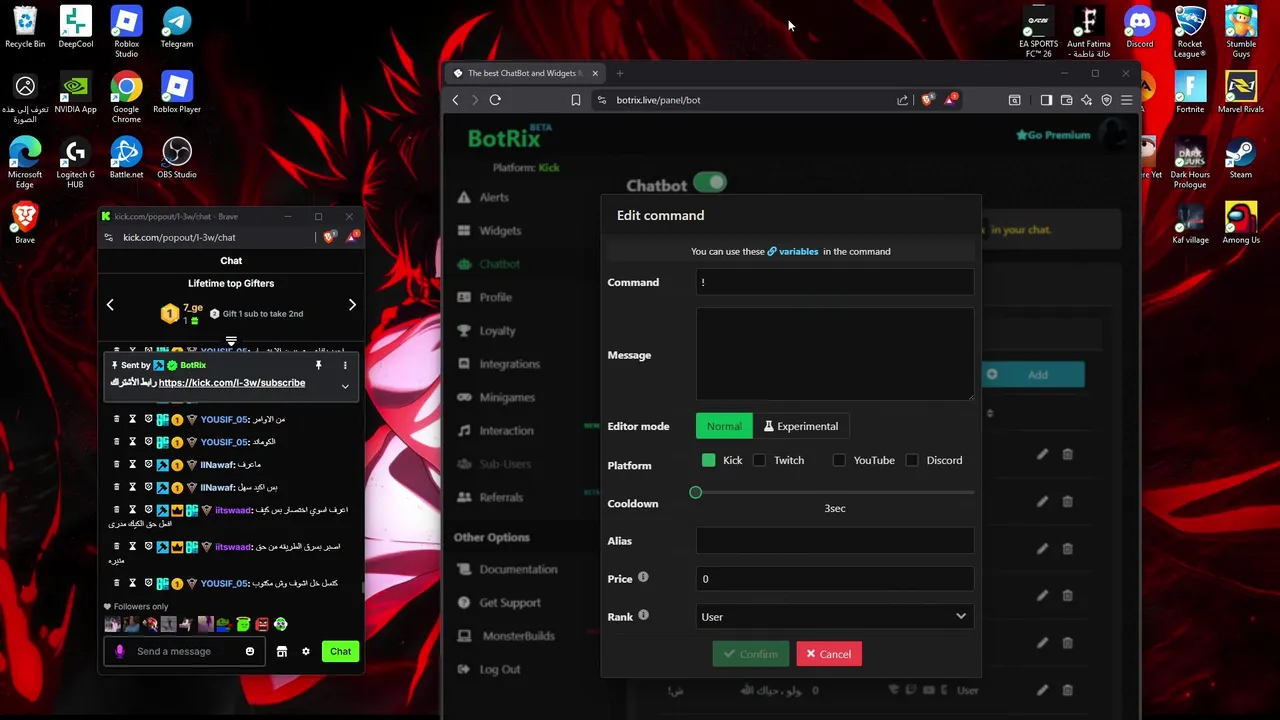Focus the Command input field
This screenshot has width=1280, height=720.
pos(835,282)
